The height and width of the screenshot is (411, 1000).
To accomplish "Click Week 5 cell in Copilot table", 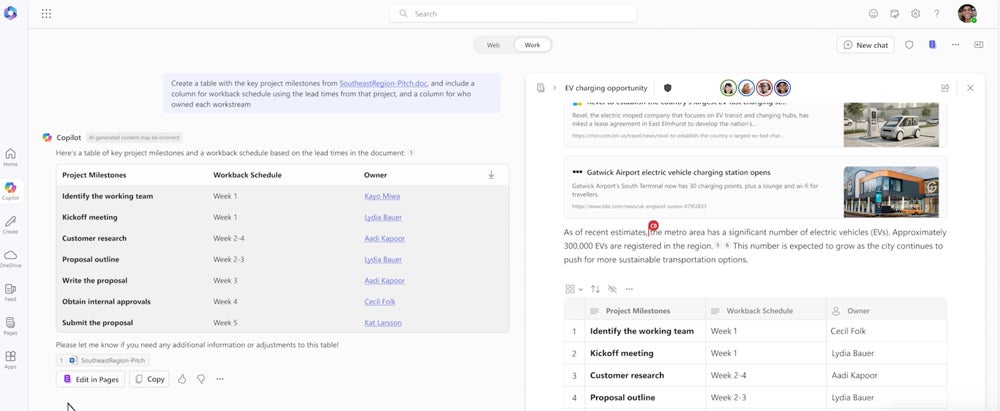I will [225, 322].
